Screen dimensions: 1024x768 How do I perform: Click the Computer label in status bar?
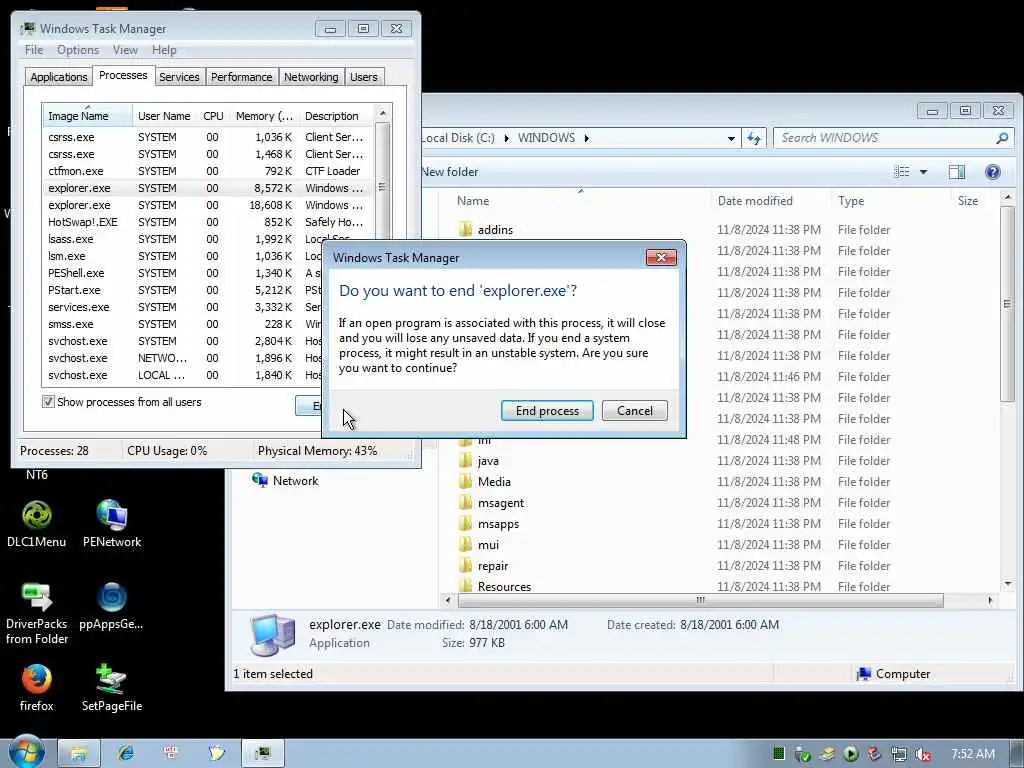coord(903,673)
